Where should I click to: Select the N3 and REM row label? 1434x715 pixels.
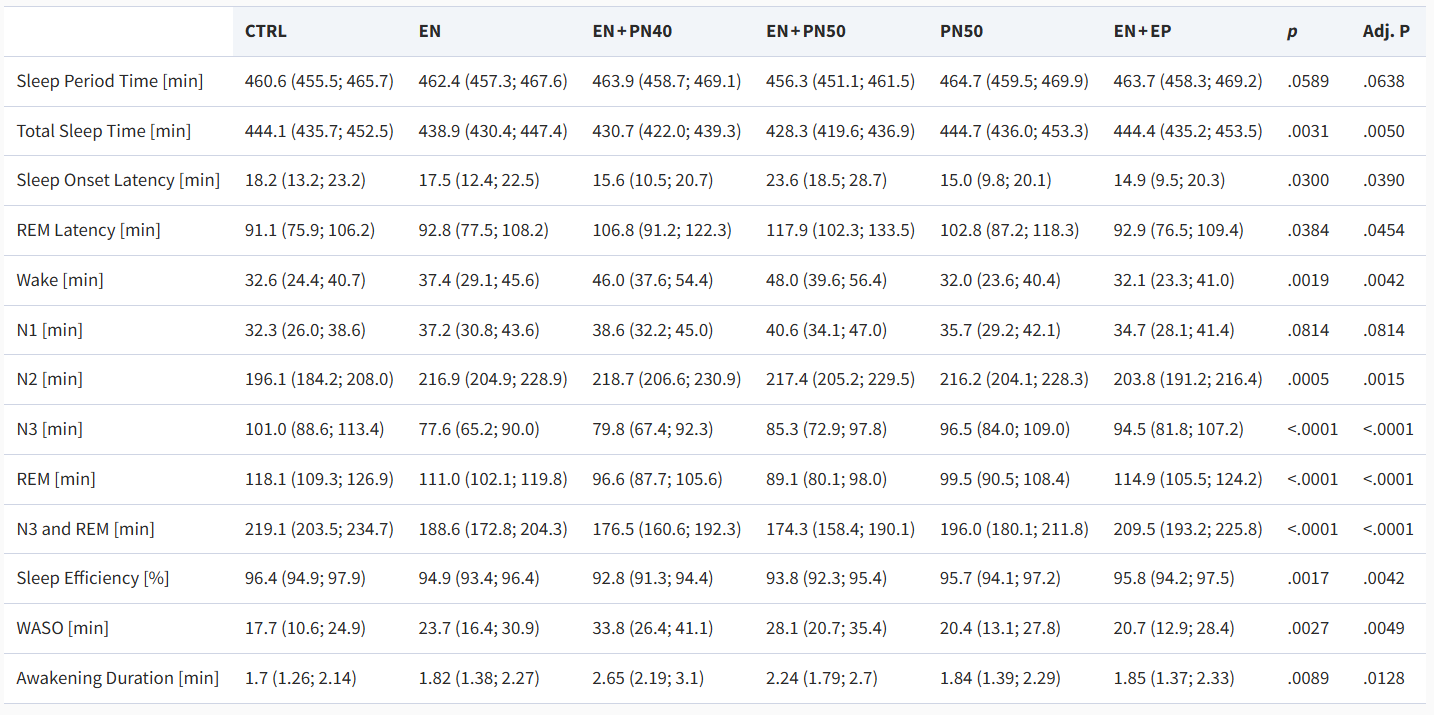85,529
